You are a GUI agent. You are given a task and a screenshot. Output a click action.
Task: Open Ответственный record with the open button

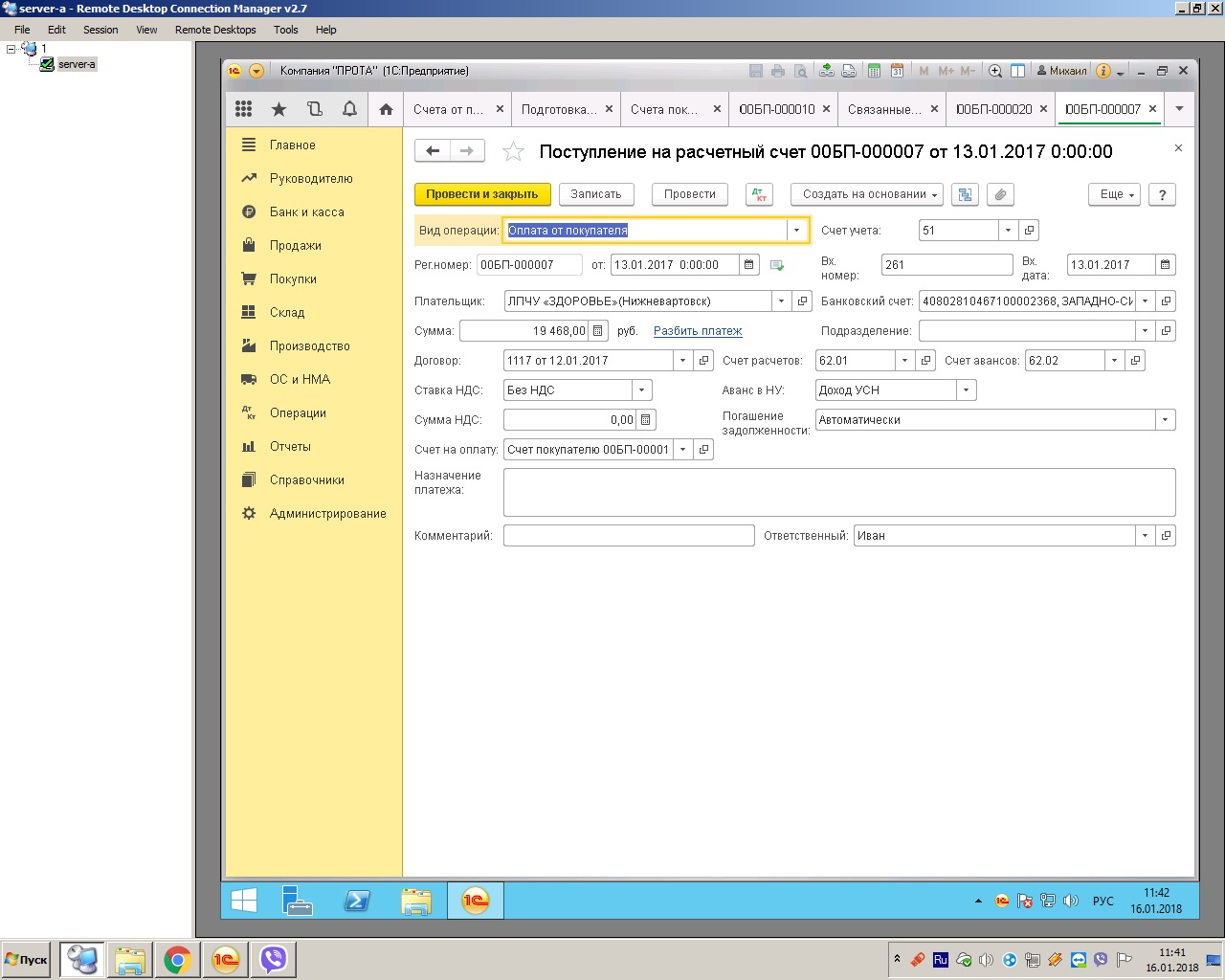pyautogui.click(x=1166, y=536)
